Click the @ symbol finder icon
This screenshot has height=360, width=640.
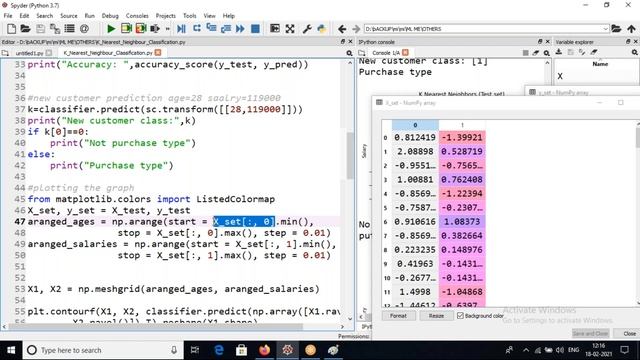click(x=84, y=29)
